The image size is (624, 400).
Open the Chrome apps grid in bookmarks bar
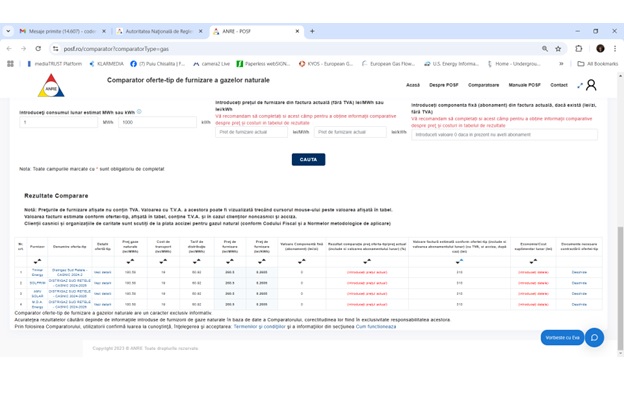pyautogui.click(x=11, y=63)
